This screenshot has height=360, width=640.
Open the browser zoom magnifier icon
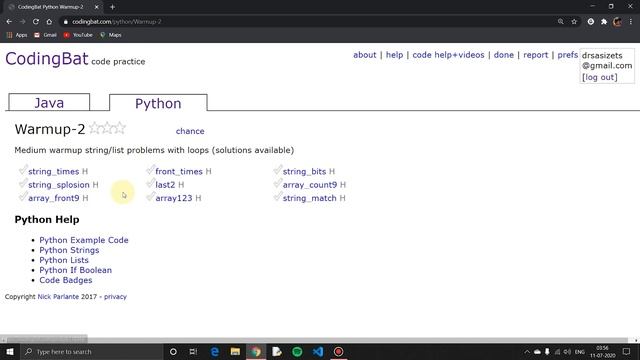click(561, 22)
